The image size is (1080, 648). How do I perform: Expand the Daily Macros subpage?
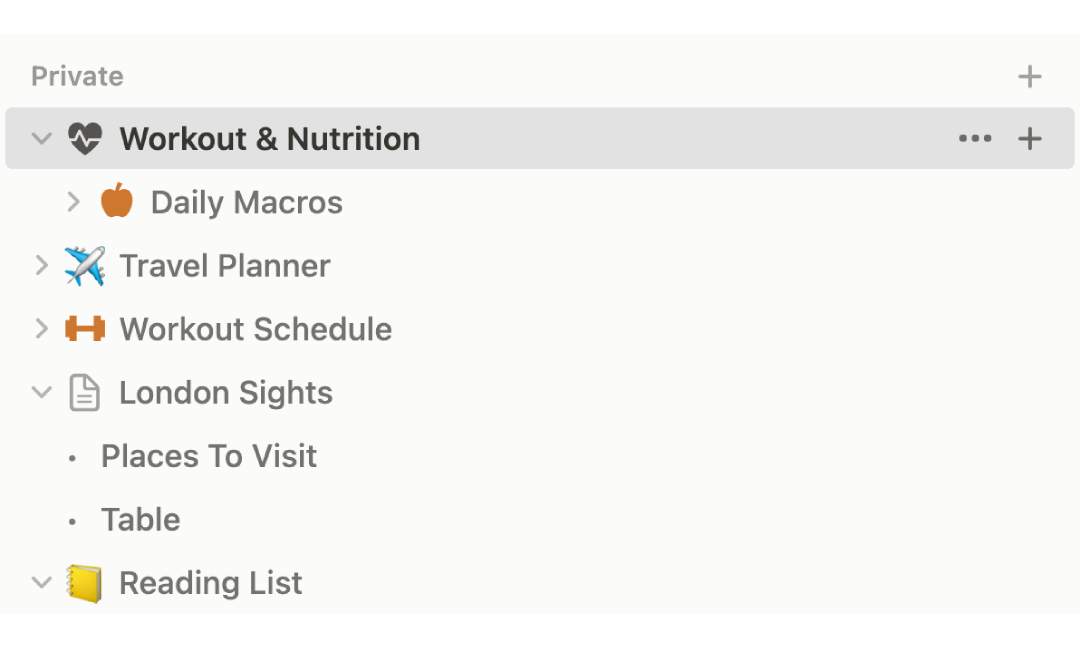[x=73, y=202]
